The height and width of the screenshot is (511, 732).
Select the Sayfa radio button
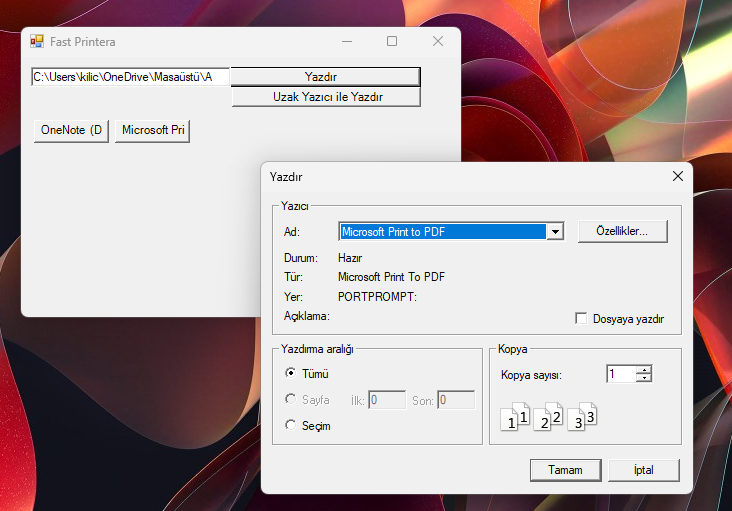tap(290, 399)
